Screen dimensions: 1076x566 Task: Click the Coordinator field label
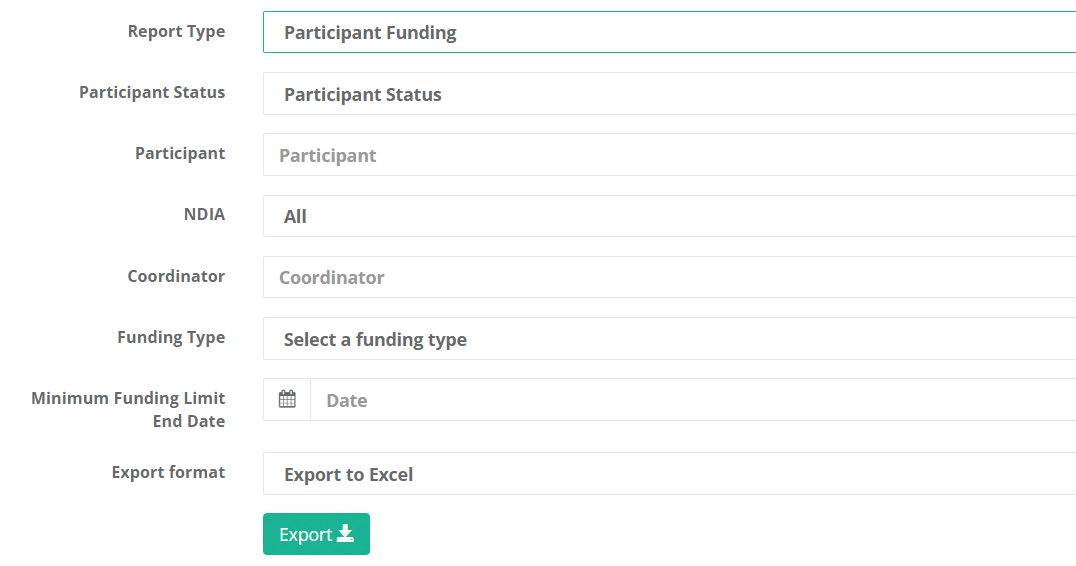[176, 276]
